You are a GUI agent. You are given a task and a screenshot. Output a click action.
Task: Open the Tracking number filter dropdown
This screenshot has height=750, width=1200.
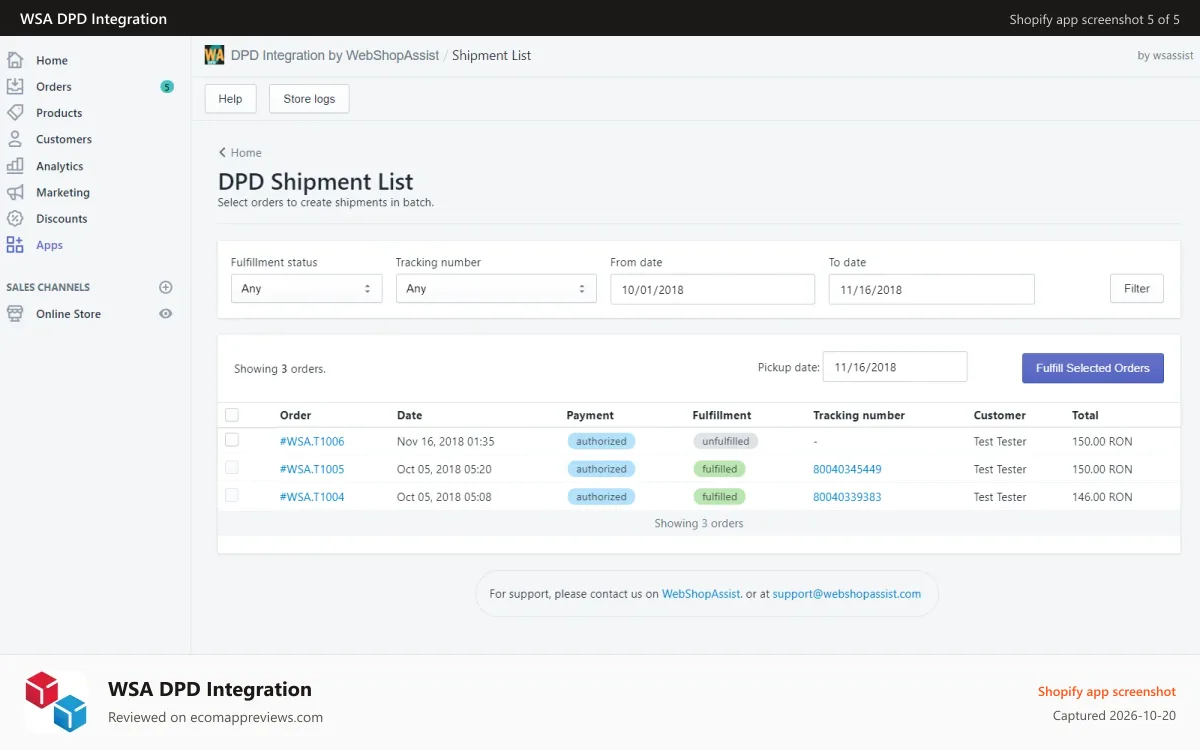coord(495,288)
